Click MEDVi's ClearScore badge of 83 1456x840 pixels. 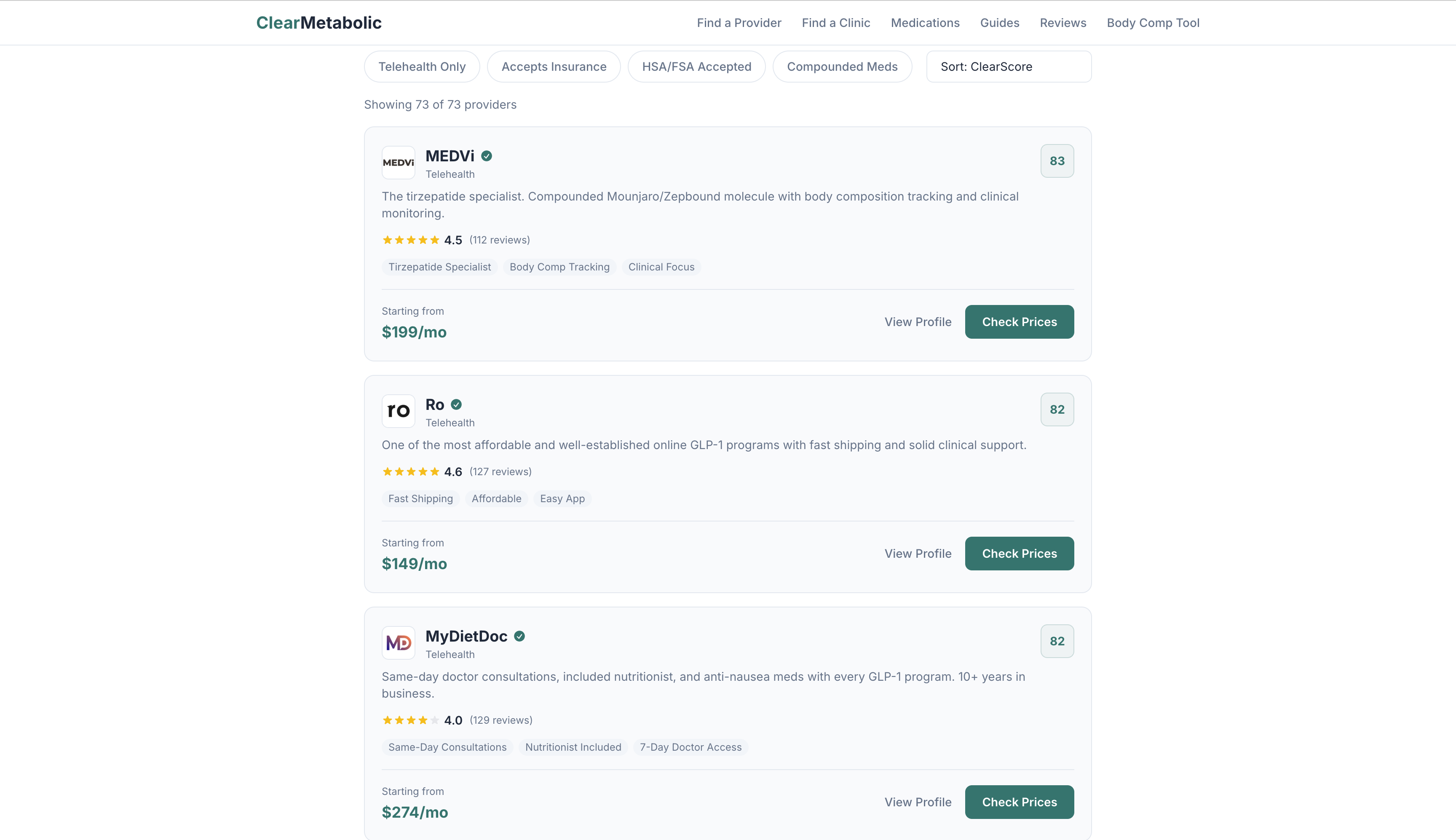click(x=1056, y=161)
